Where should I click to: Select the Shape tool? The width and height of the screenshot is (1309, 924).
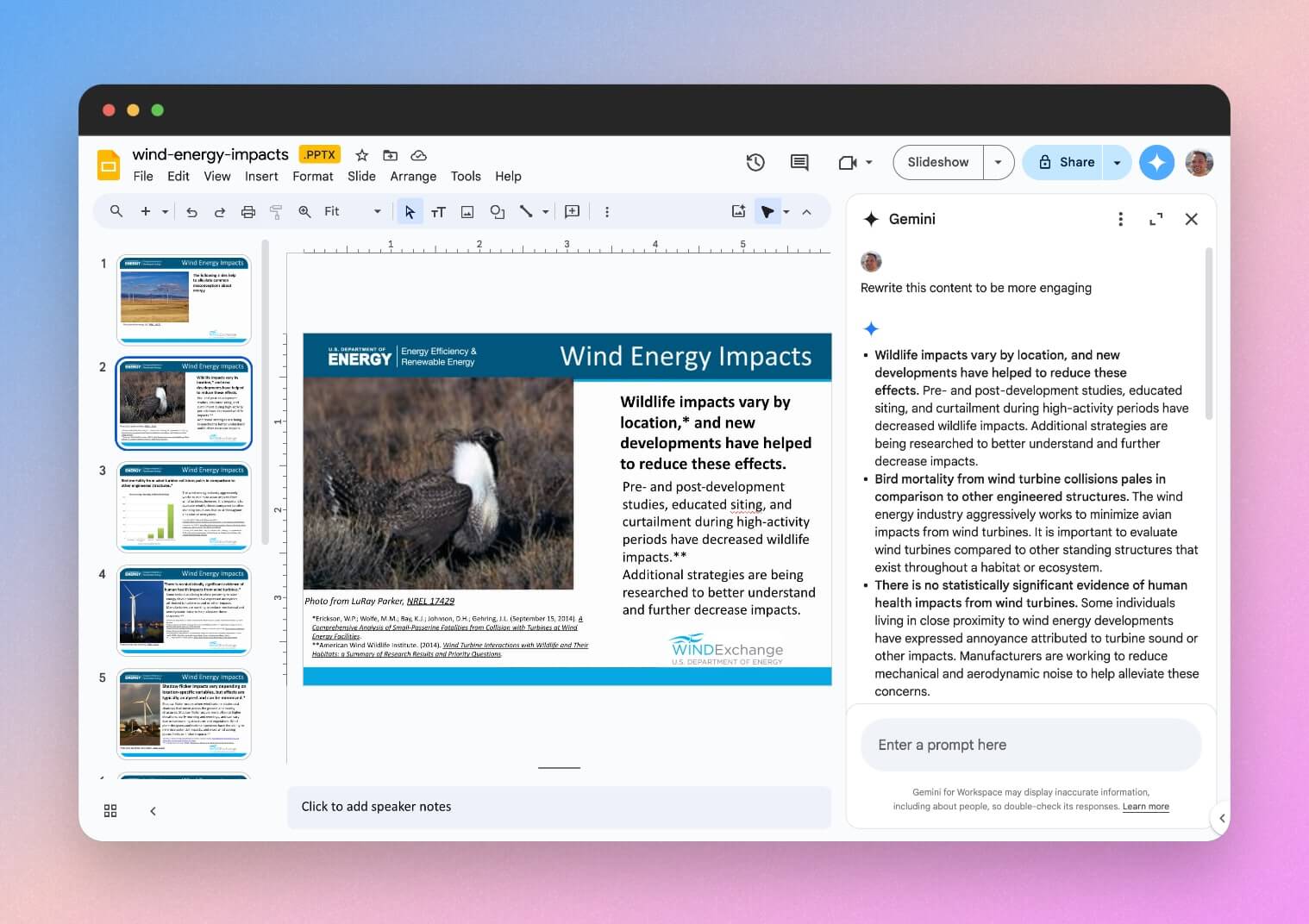(497, 211)
